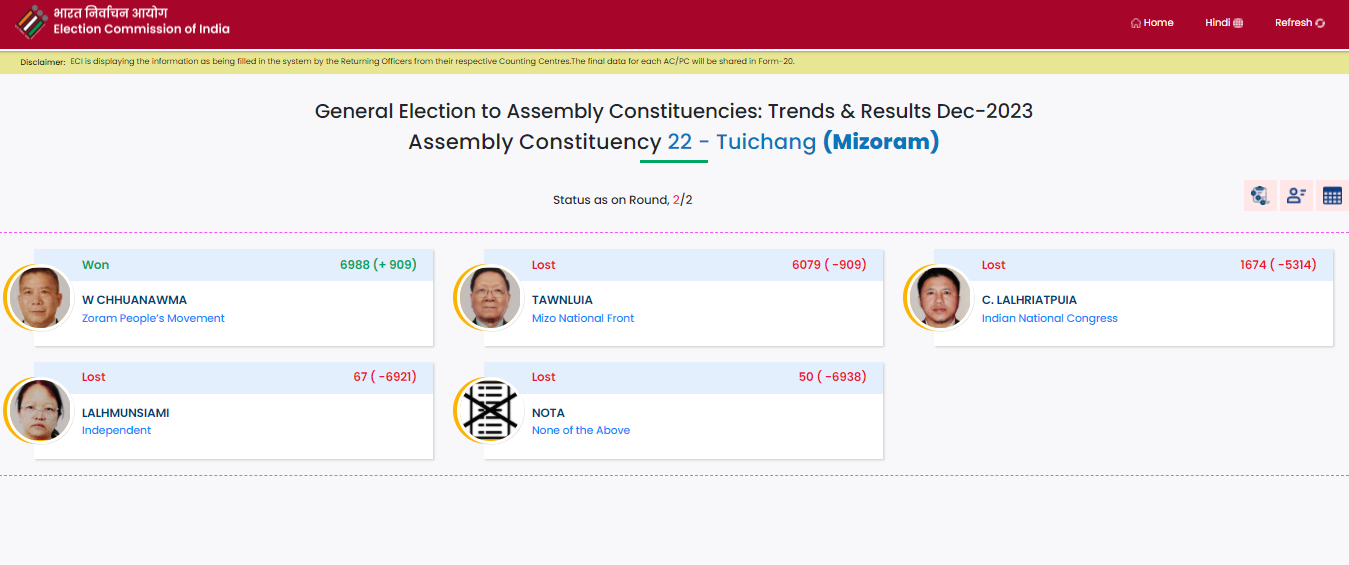Viewport: 1349px width, 565px height.
Task: Open Indian National Congress party link
Action: point(1049,318)
